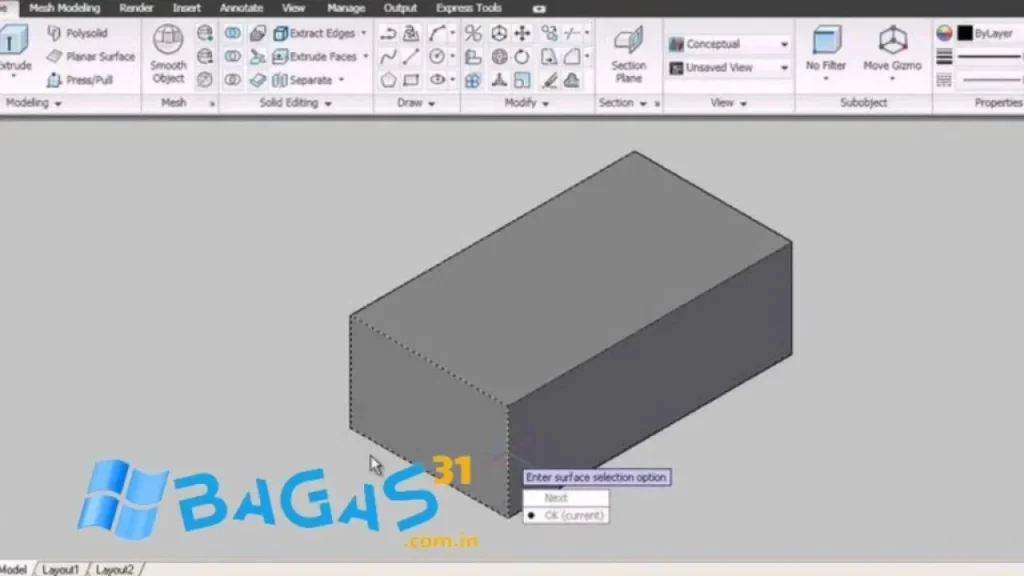Click the Trim icon in Modify panel

click(x=572, y=33)
